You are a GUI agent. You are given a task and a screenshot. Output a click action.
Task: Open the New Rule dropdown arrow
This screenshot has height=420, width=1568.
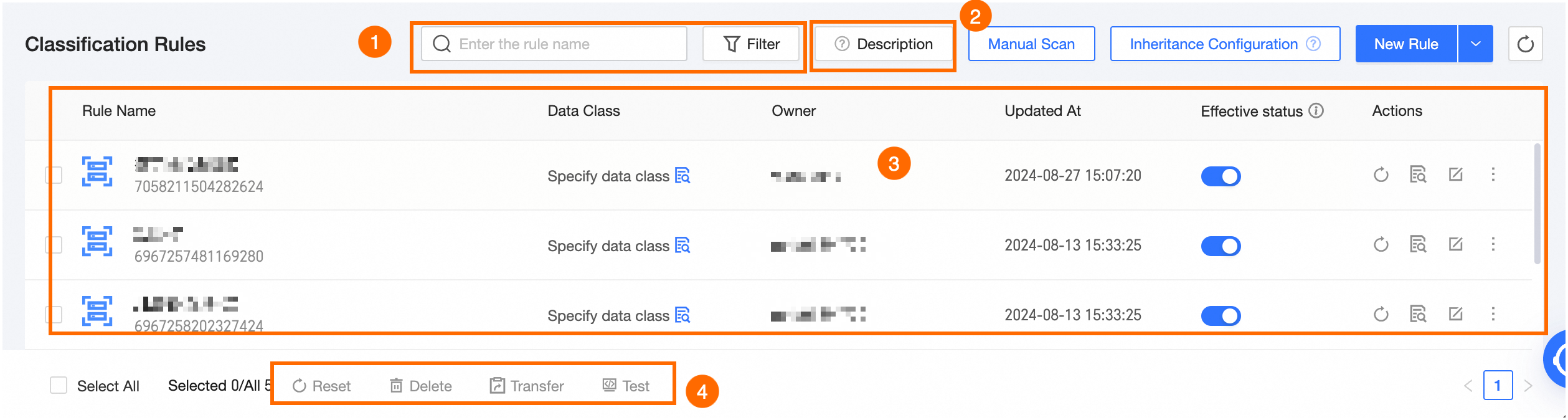pos(1475,44)
